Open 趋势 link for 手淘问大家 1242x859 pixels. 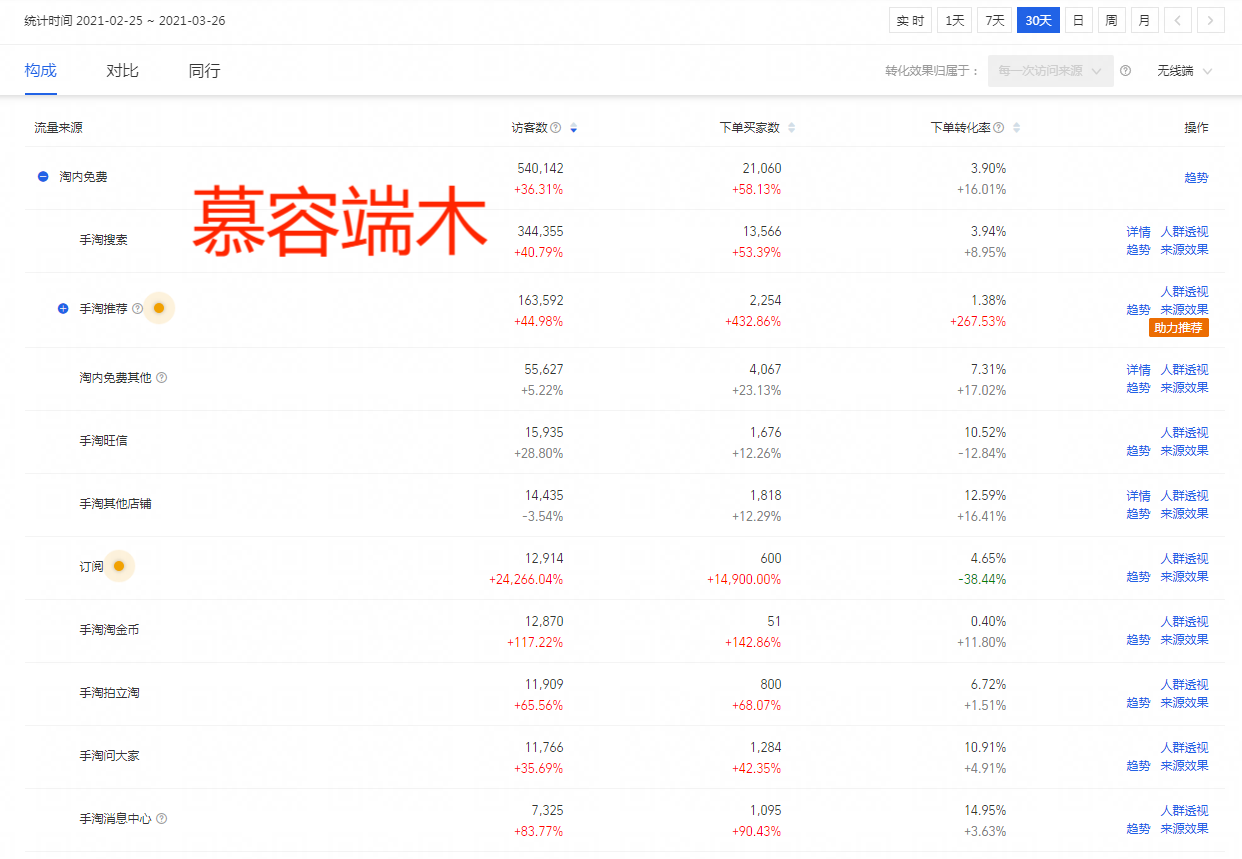click(1138, 766)
